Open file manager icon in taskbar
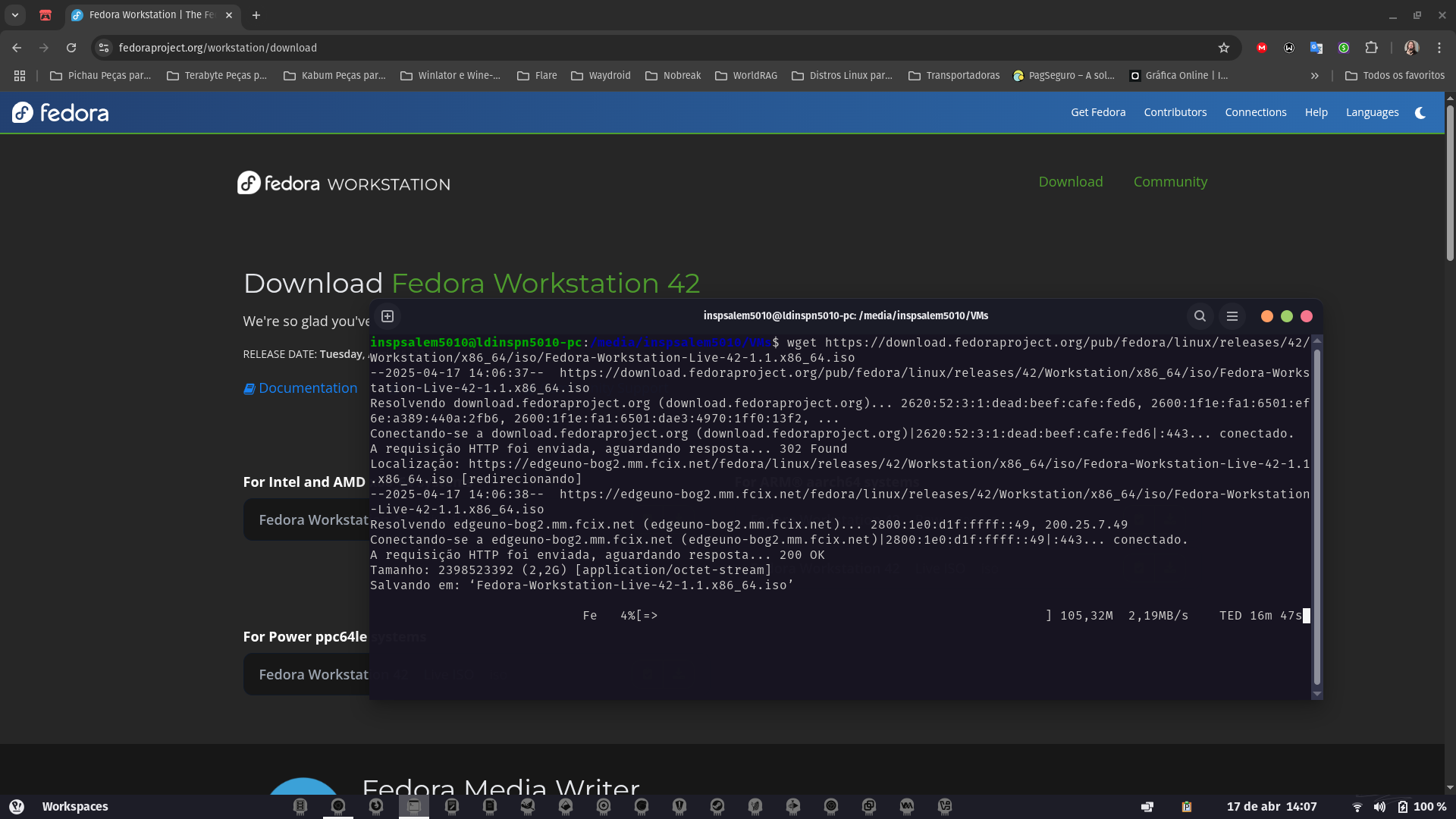The height and width of the screenshot is (819, 1456). coord(300,806)
